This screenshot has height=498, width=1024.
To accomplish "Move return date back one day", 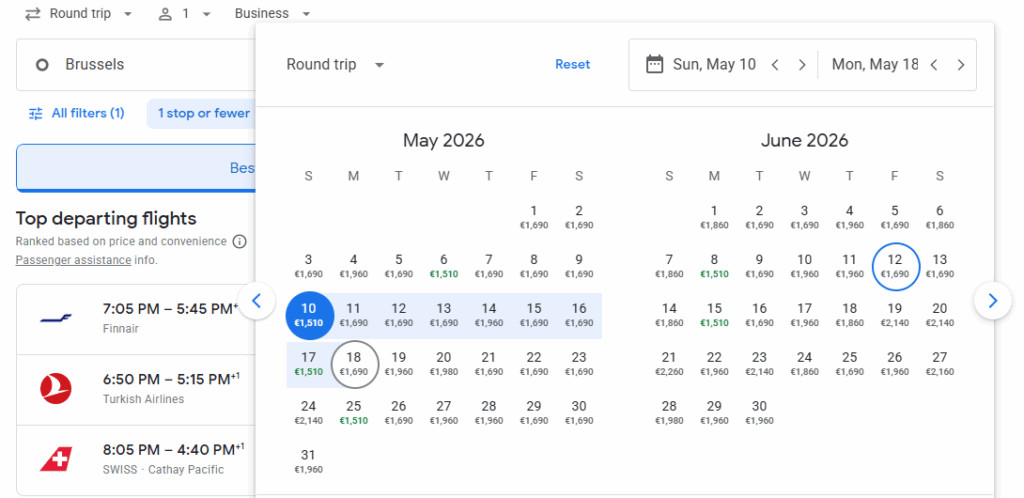I will (934, 65).
